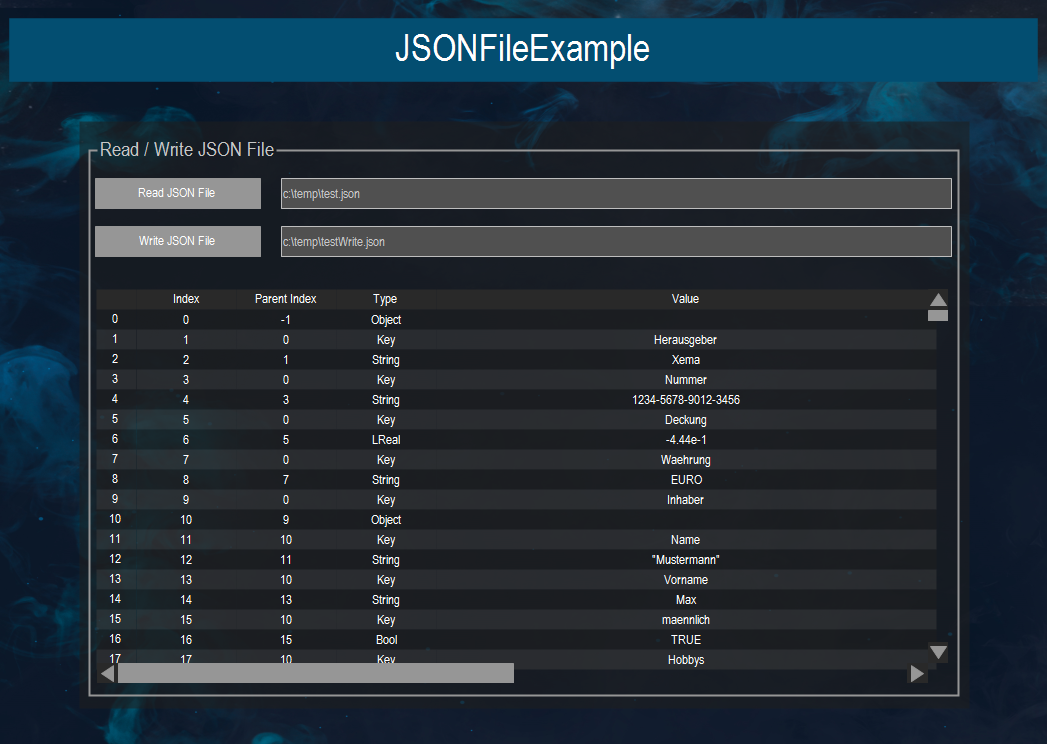Click the right scroll arrow icon

click(917, 673)
